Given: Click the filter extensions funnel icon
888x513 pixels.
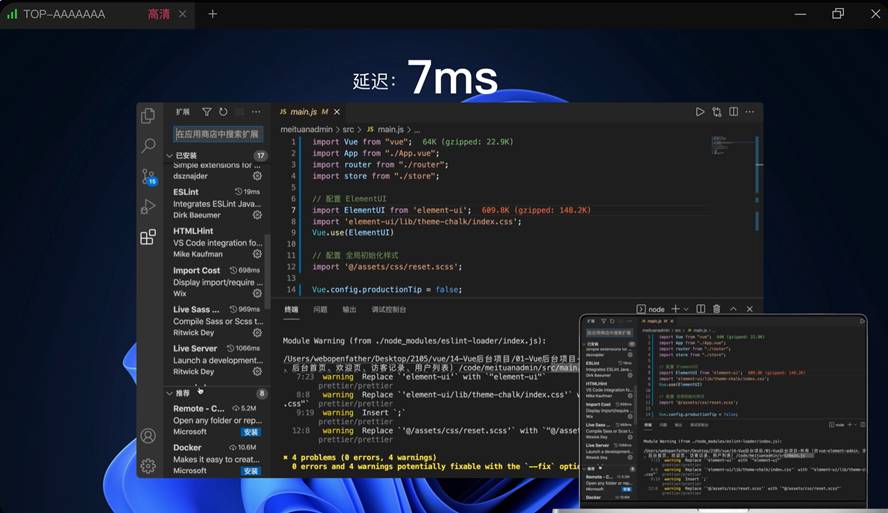Looking at the screenshot, I should (x=207, y=112).
